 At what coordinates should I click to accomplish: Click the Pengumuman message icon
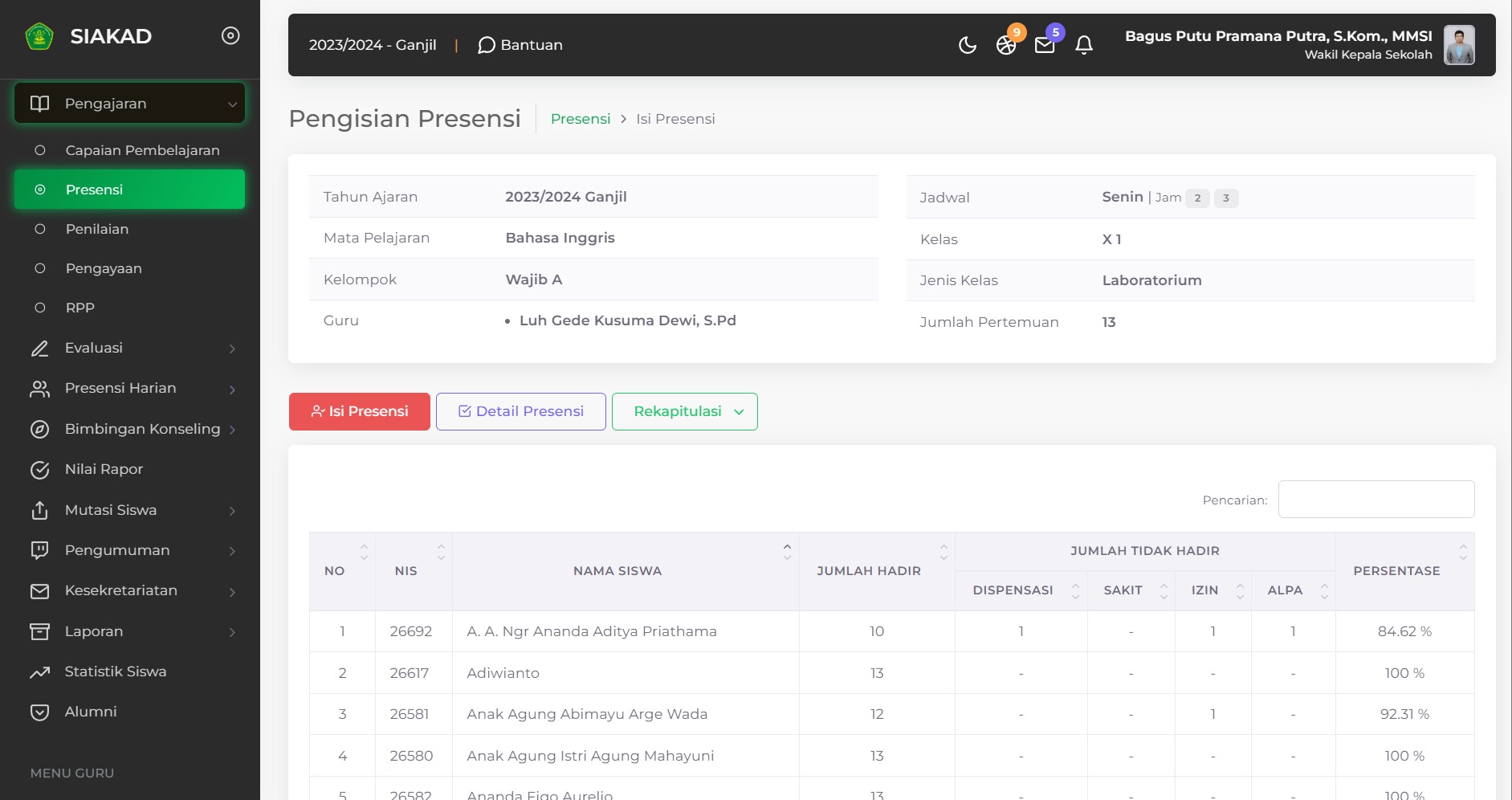coord(39,550)
